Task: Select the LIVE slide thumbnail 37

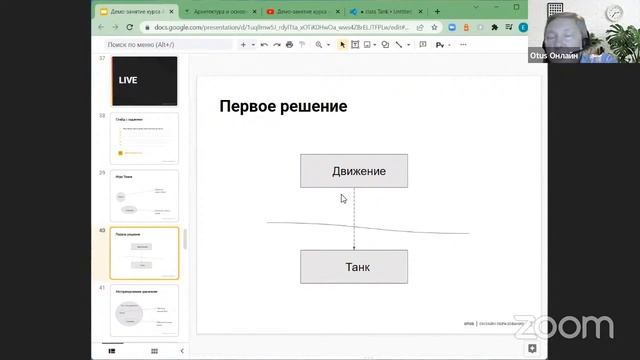Action: [x=144, y=81]
